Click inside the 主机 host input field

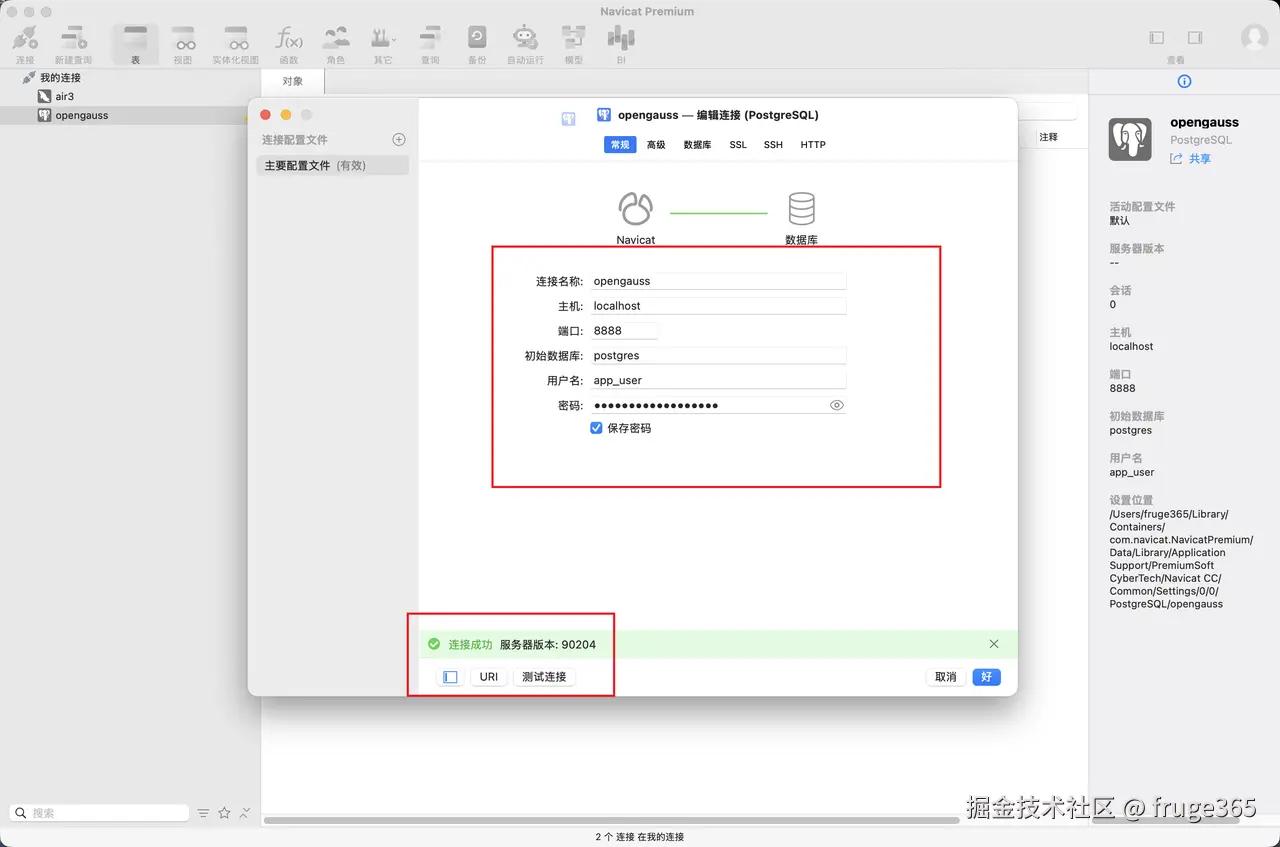[718, 305]
